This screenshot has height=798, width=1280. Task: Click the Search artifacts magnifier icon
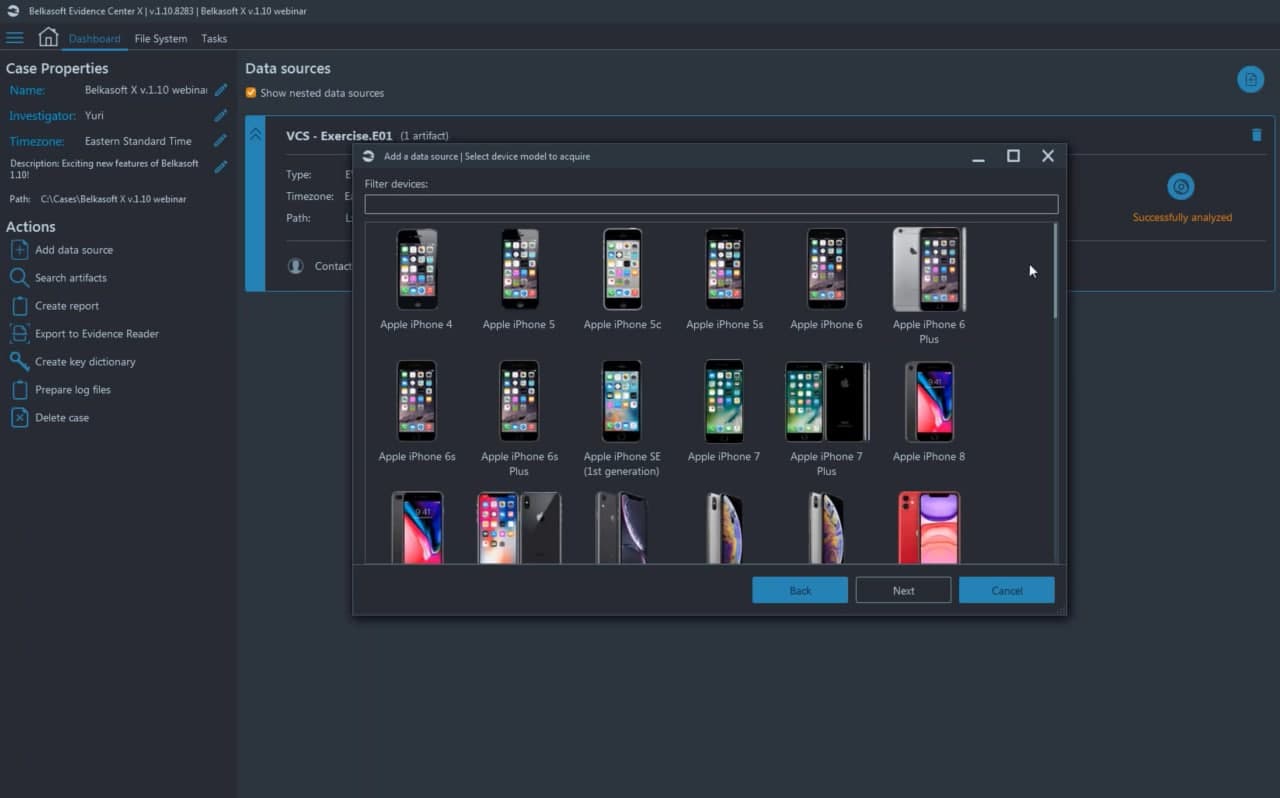coord(19,278)
